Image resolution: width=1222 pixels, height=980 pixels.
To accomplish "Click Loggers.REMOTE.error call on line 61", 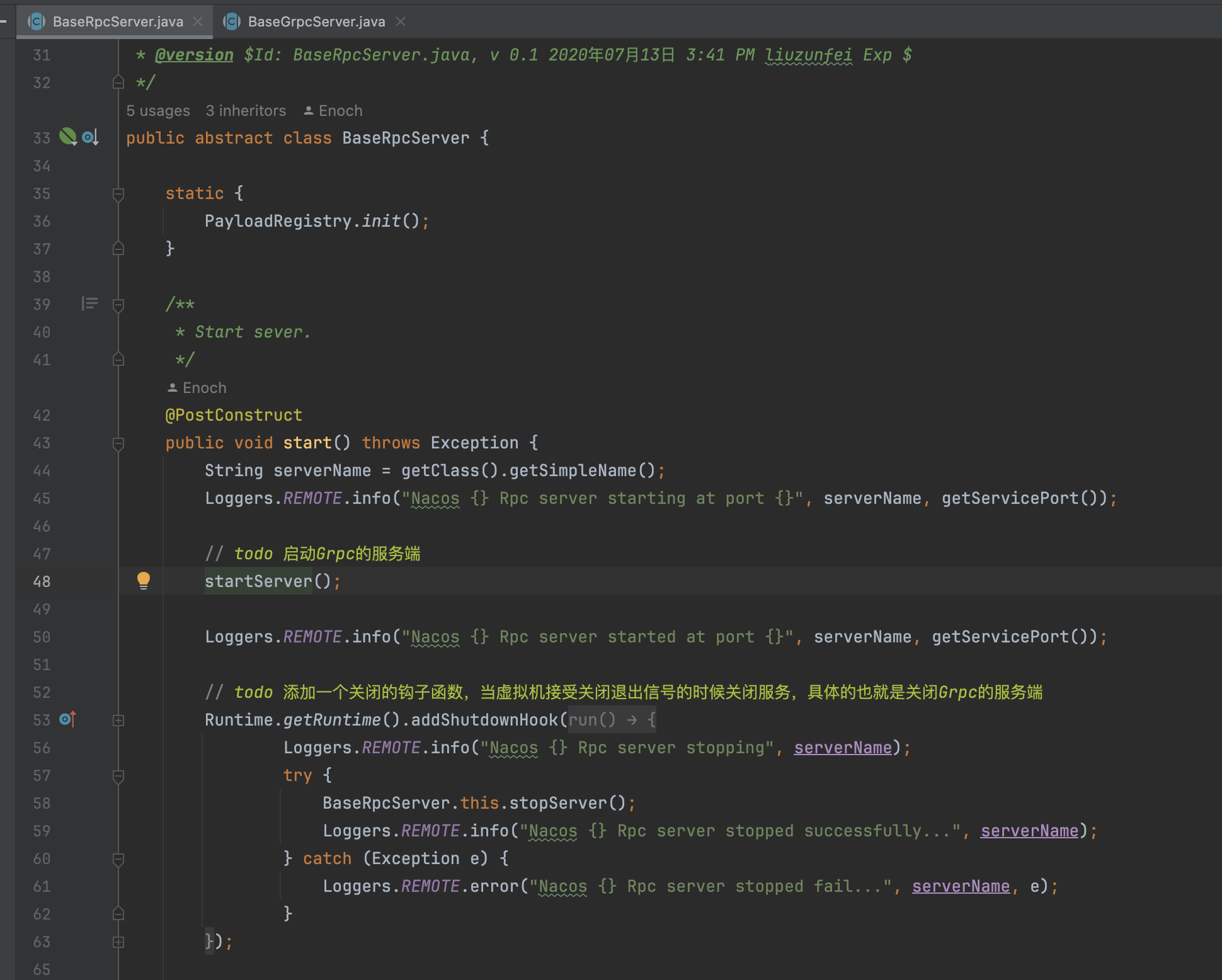I will tap(421, 886).
